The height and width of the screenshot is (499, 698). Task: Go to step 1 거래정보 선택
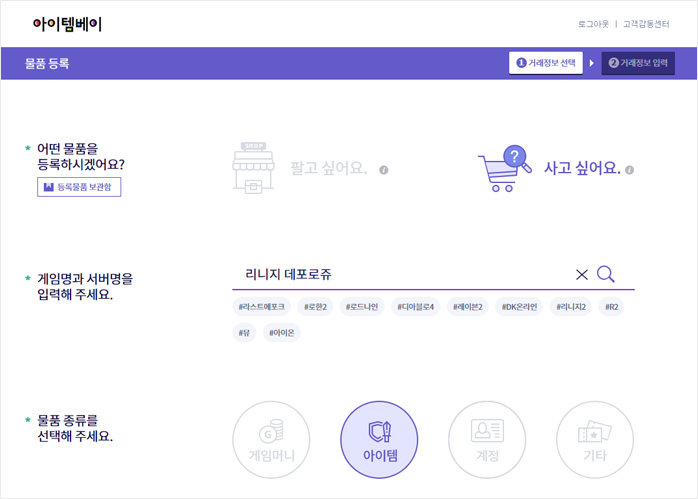546,63
